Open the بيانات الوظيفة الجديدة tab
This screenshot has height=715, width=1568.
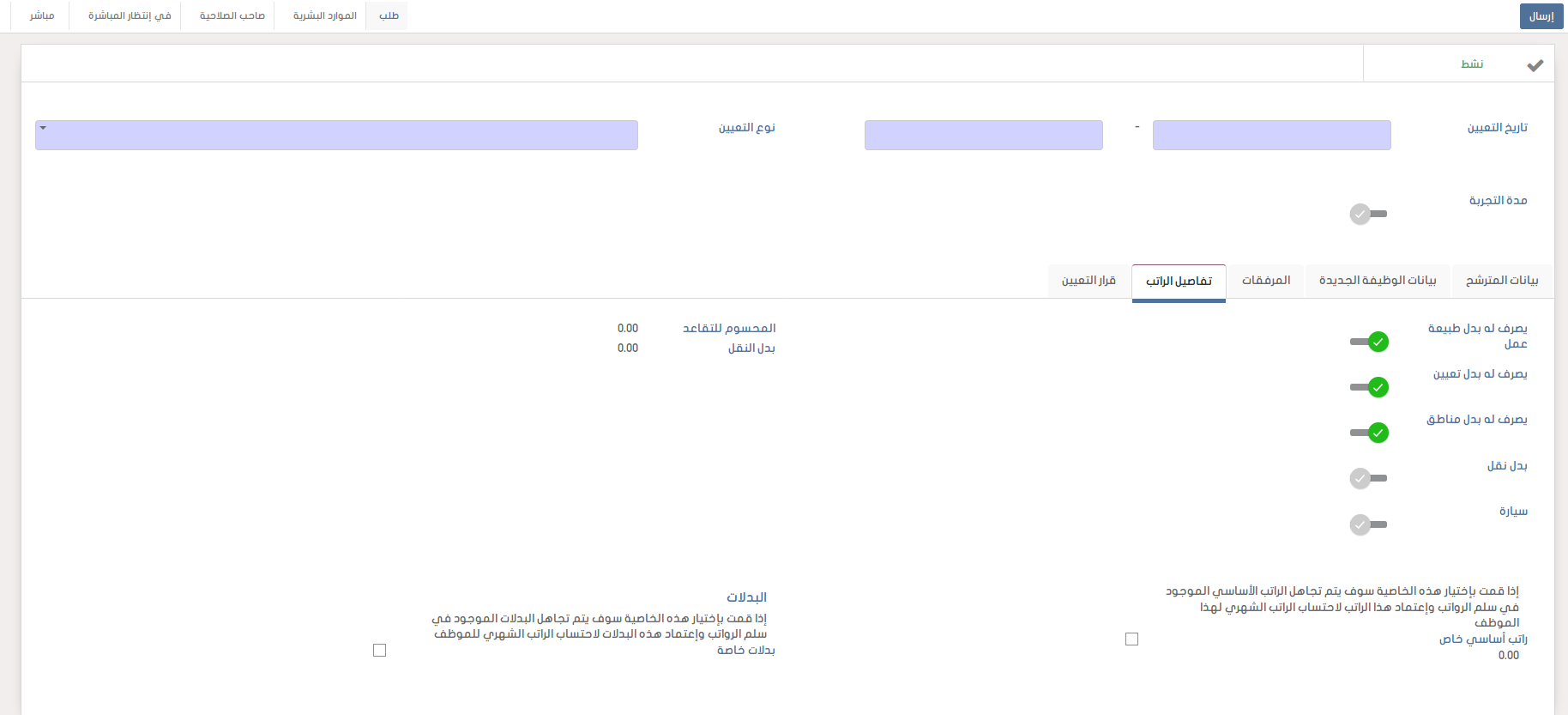1377,281
